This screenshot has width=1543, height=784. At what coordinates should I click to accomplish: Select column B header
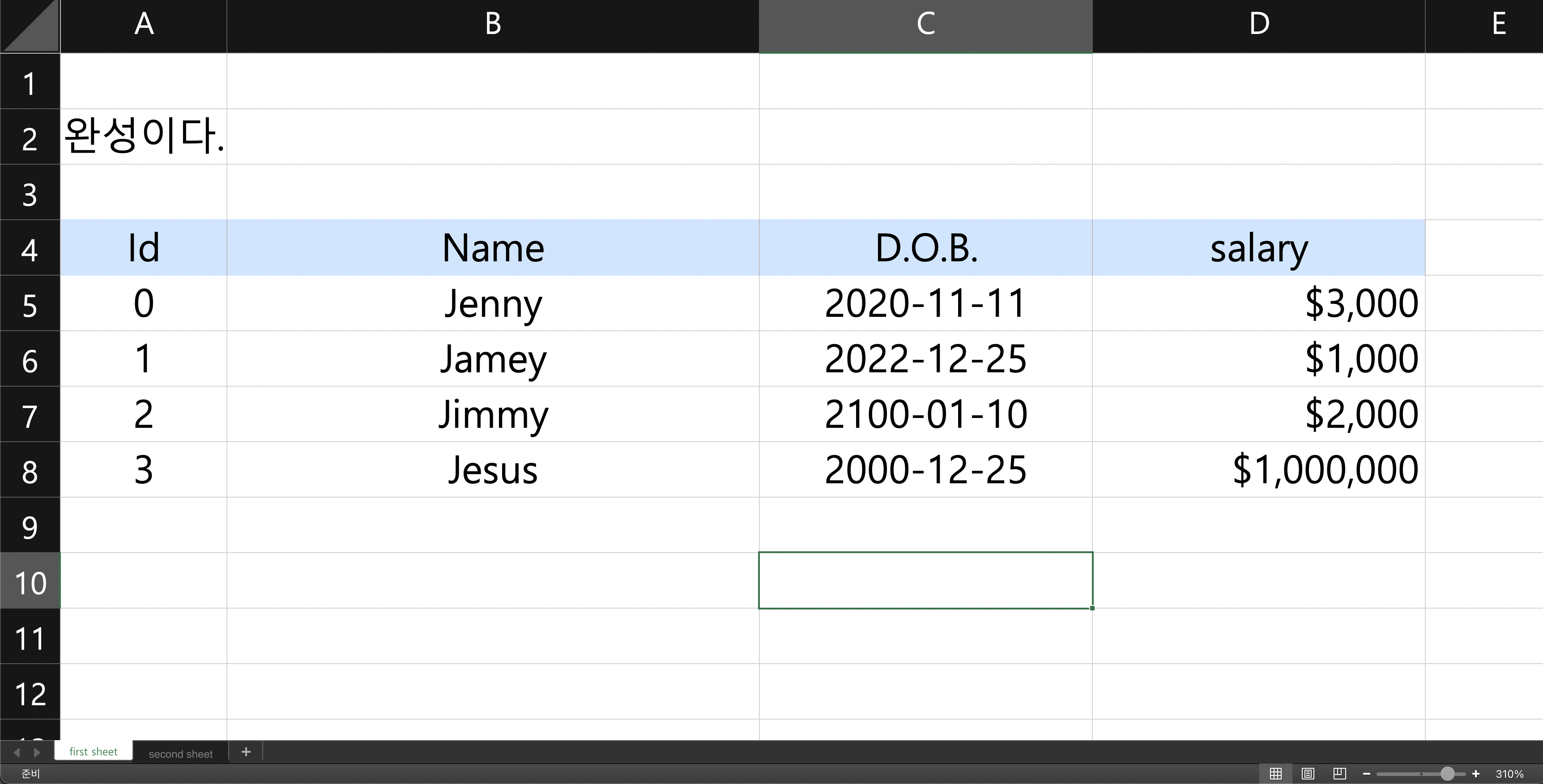click(492, 25)
